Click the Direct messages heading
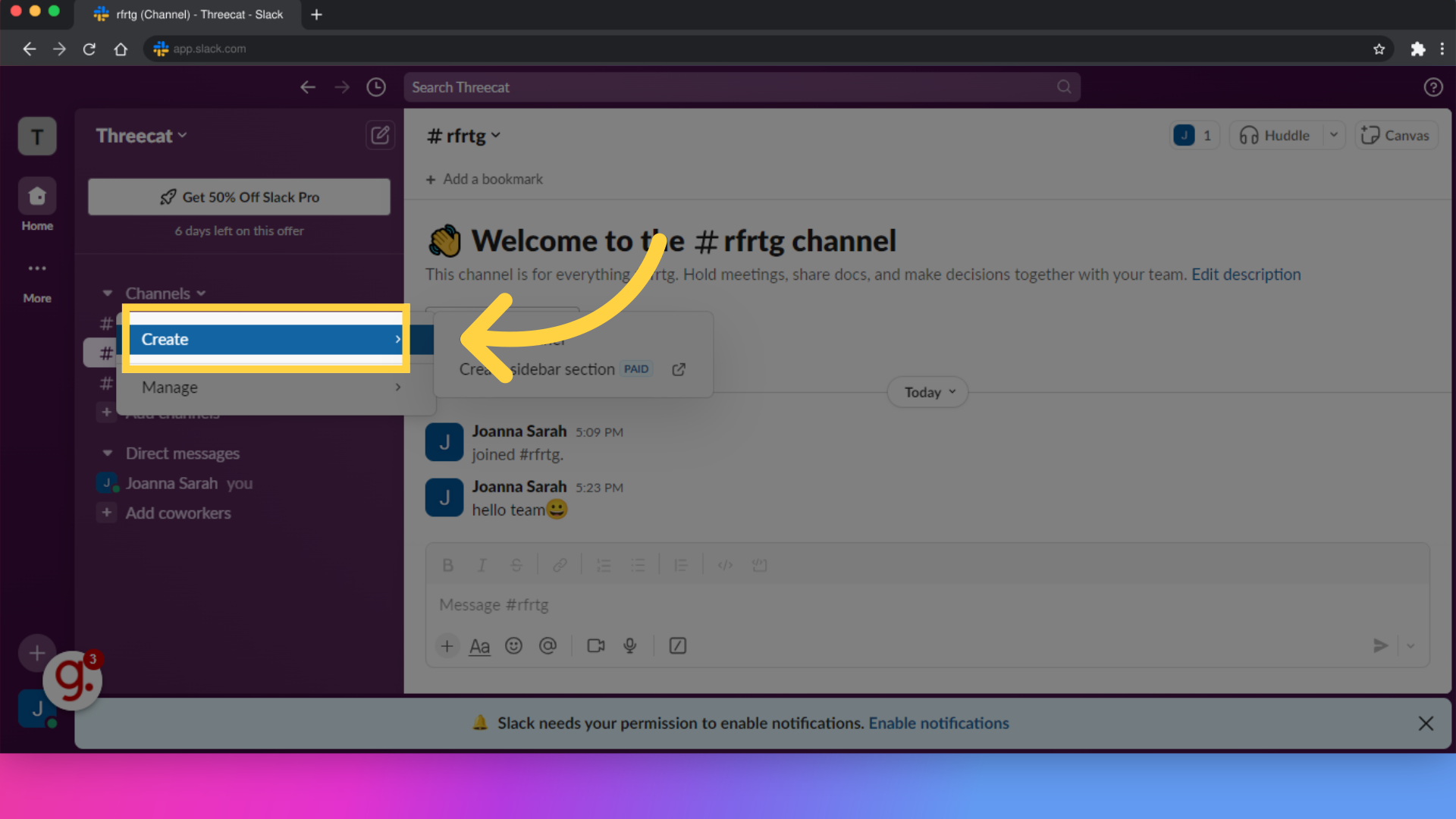 point(183,453)
